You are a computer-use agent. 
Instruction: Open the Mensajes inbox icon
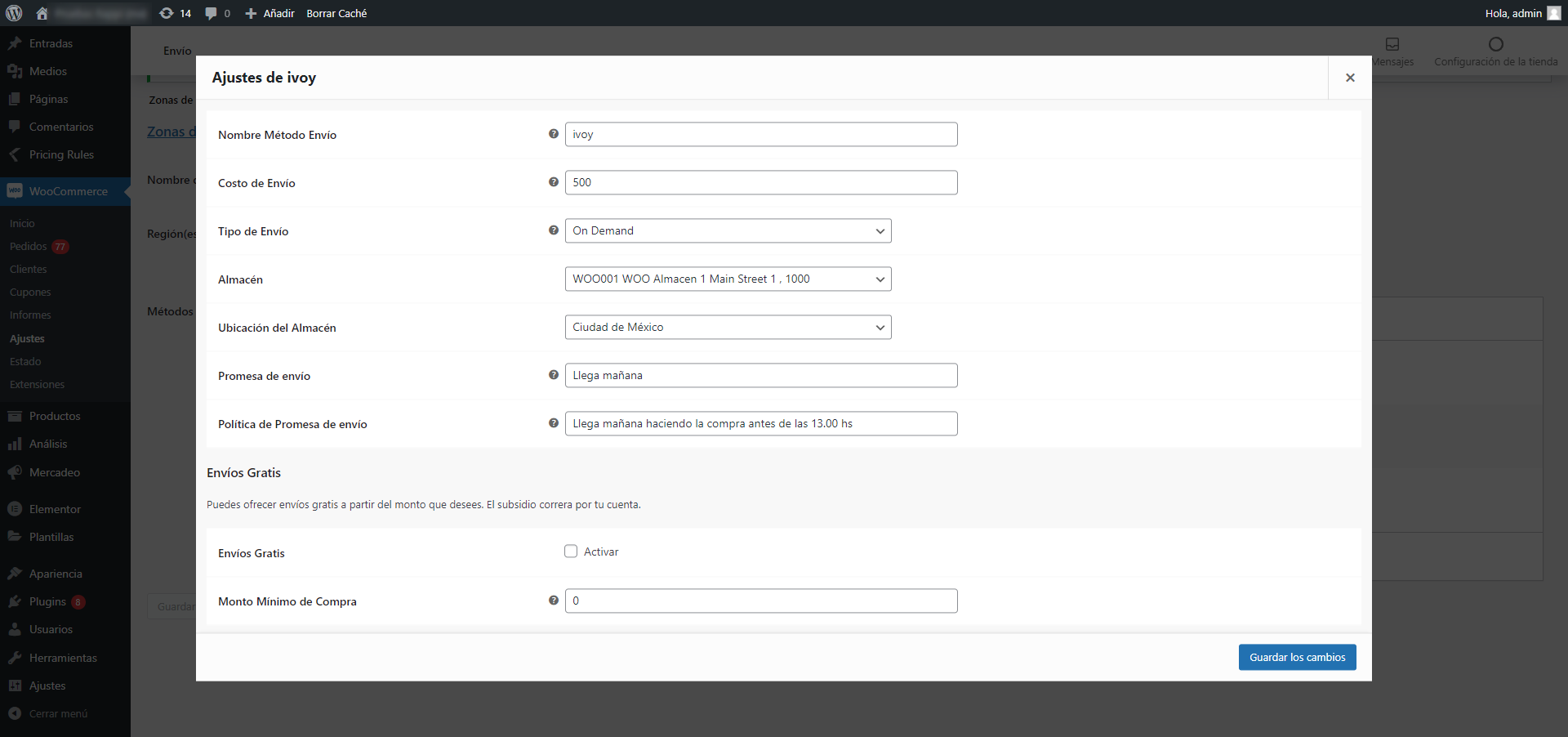(1392, 44)
